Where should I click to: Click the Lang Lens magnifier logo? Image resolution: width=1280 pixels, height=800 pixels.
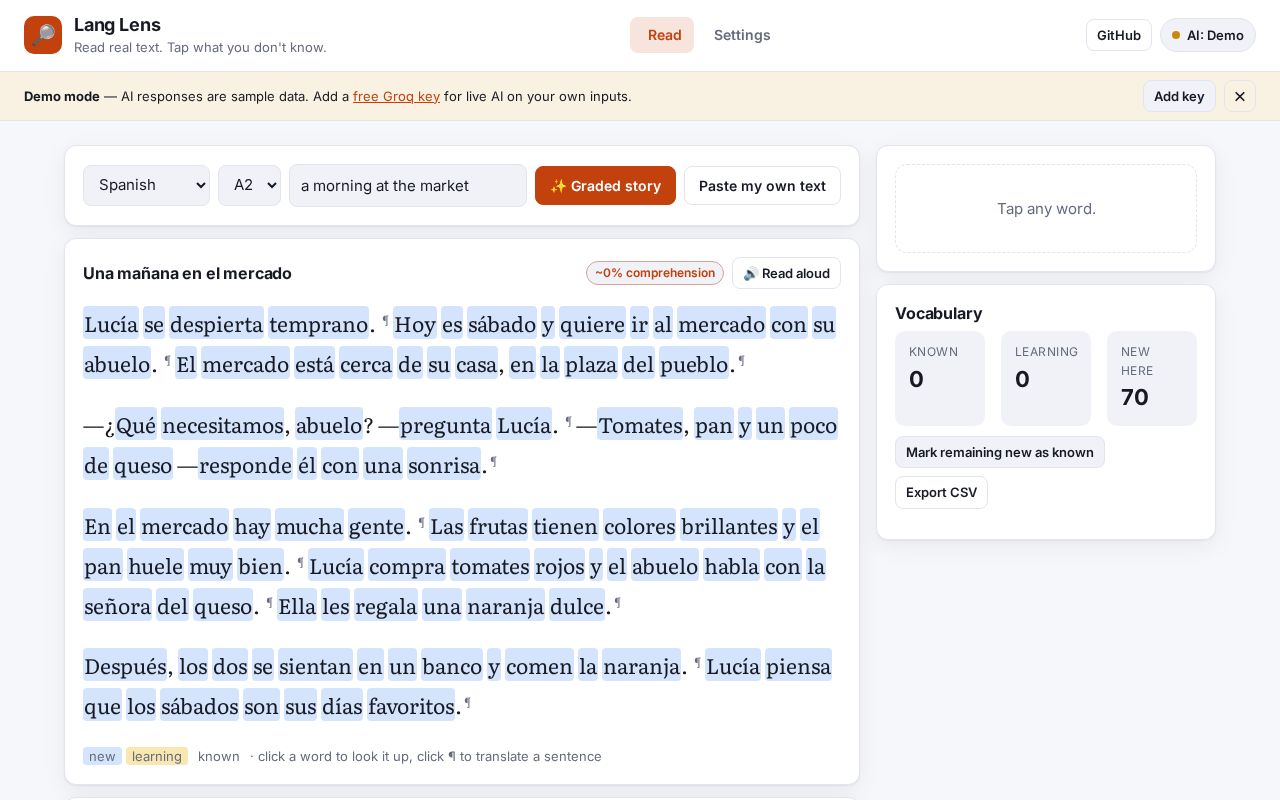click(x=43, y=35)
